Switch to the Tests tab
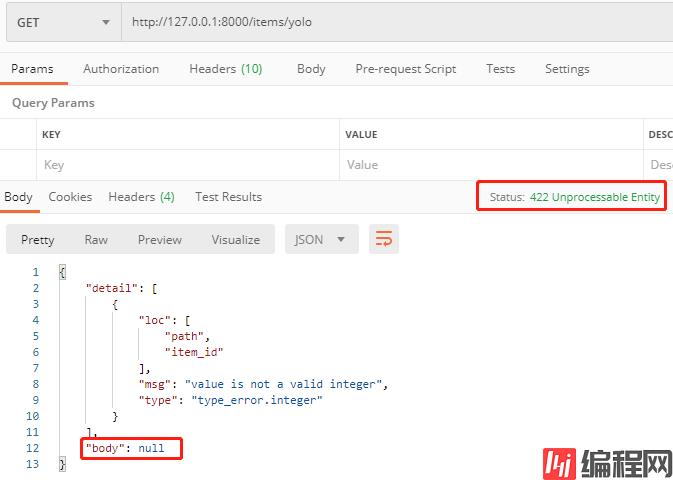This screenshot has height=480, width=673. tap(500, 69)
